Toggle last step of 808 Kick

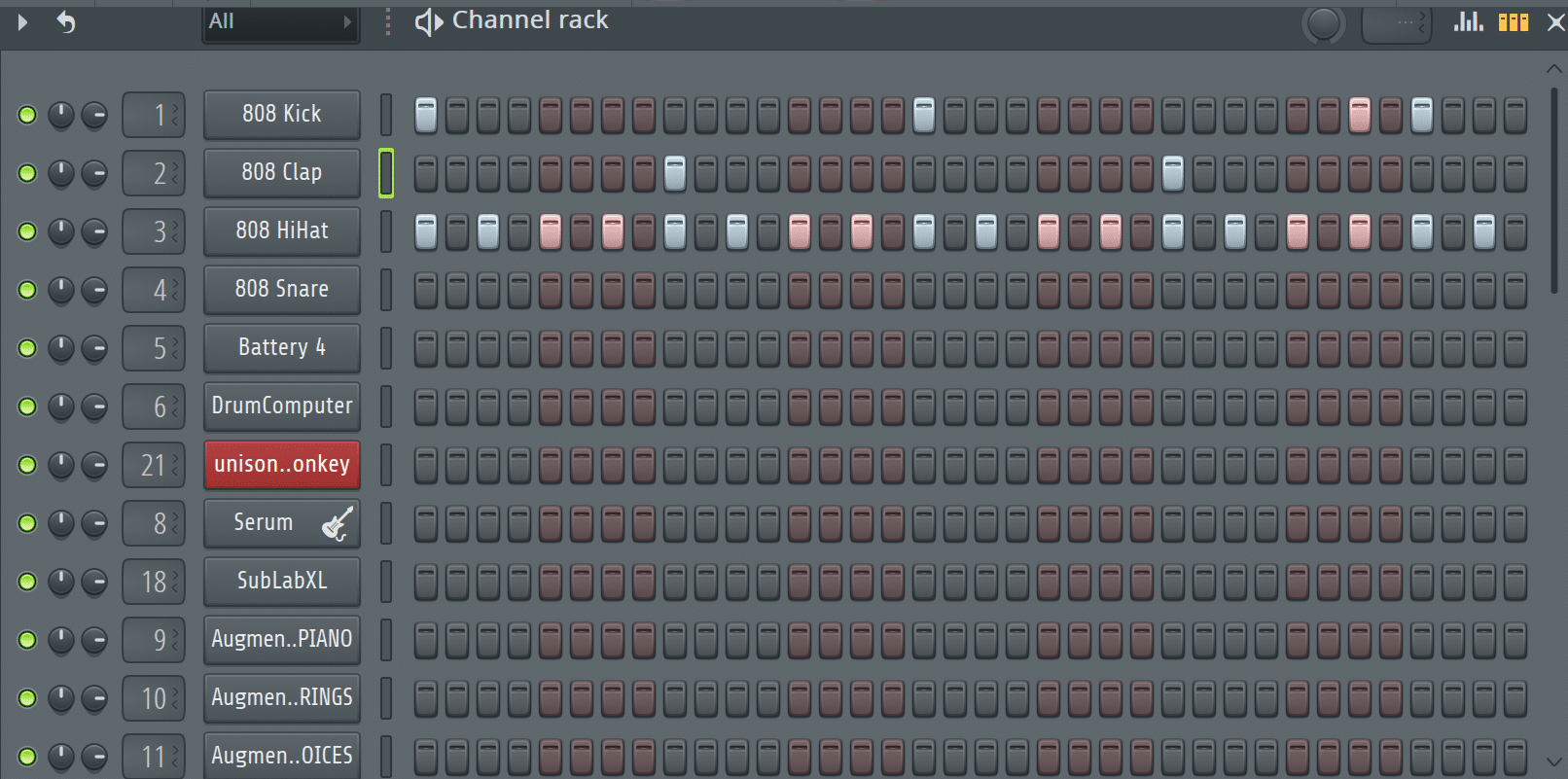[1515, 115]
